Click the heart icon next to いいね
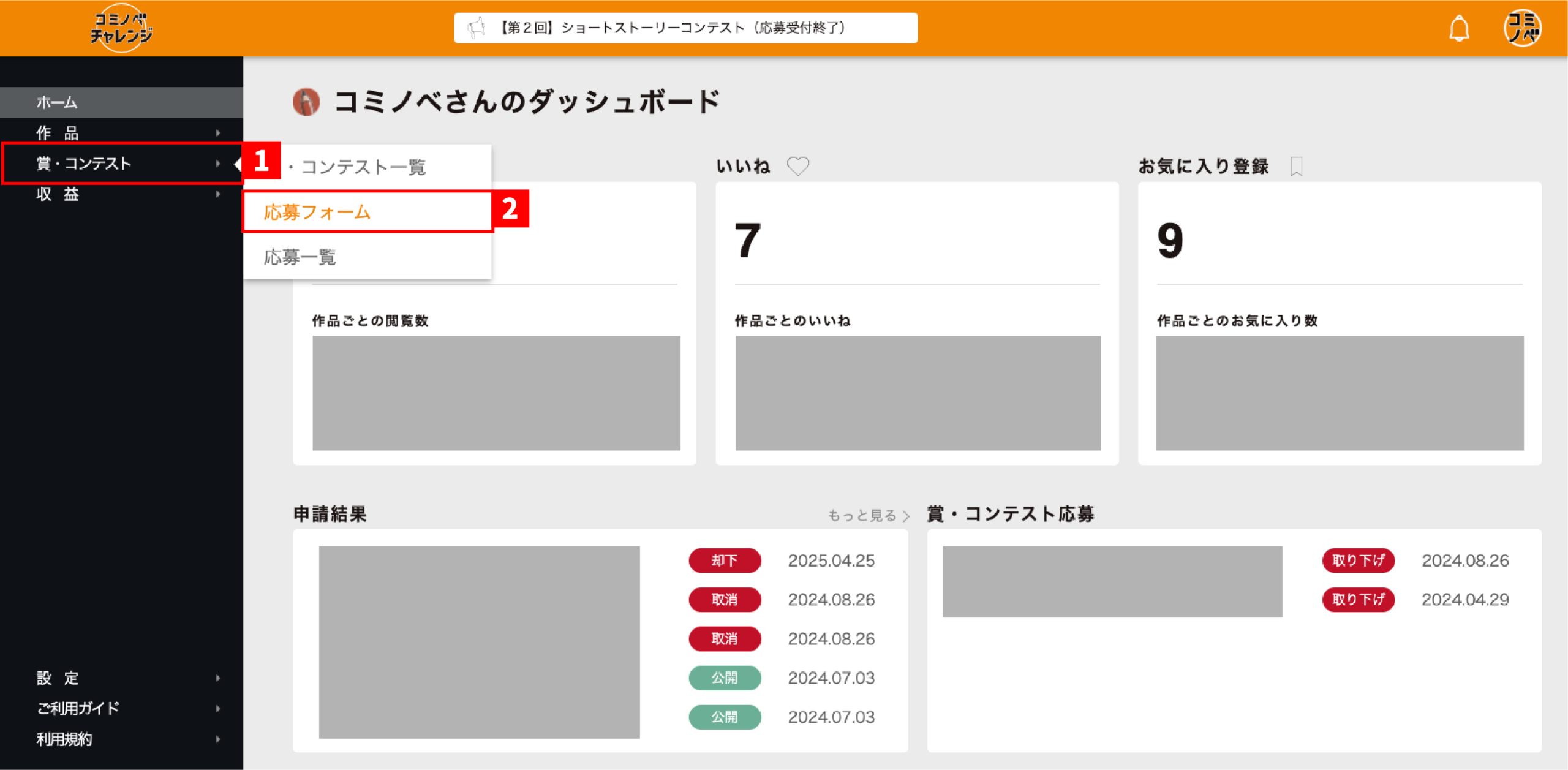 click(x=797, y=166)
